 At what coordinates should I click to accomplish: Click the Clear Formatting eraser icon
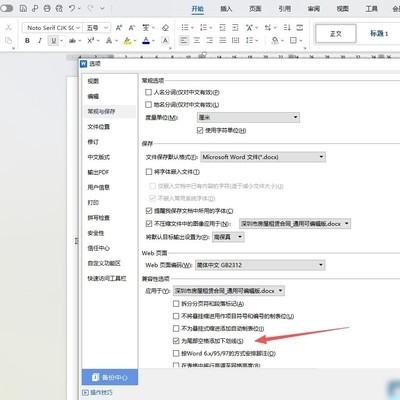(165, 28)
